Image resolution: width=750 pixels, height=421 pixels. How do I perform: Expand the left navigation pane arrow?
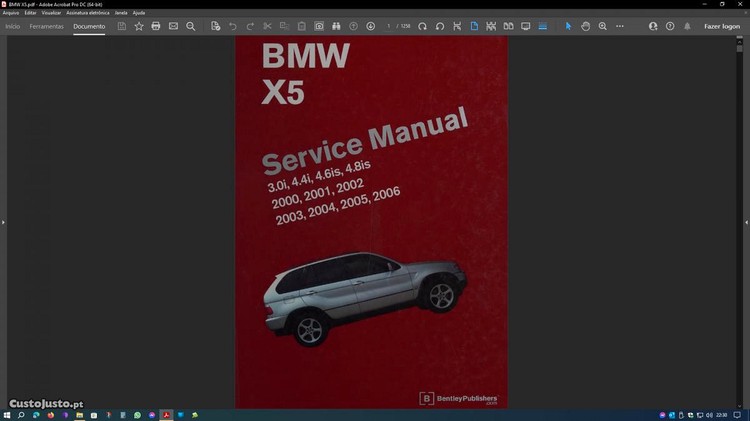(x=4, y=222)
